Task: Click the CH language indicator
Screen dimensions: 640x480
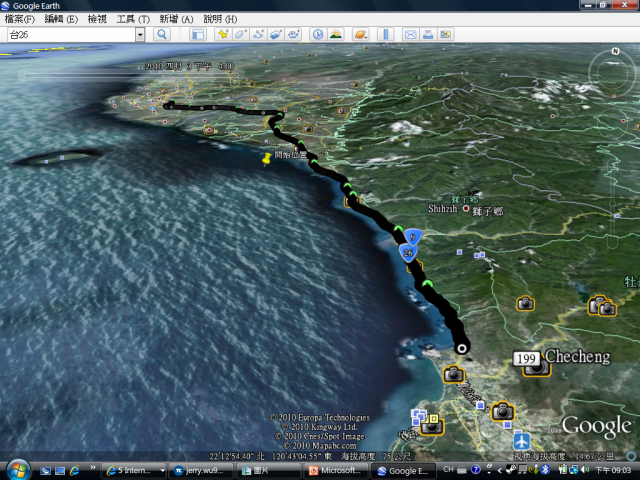Action: (x=448, y=469)
